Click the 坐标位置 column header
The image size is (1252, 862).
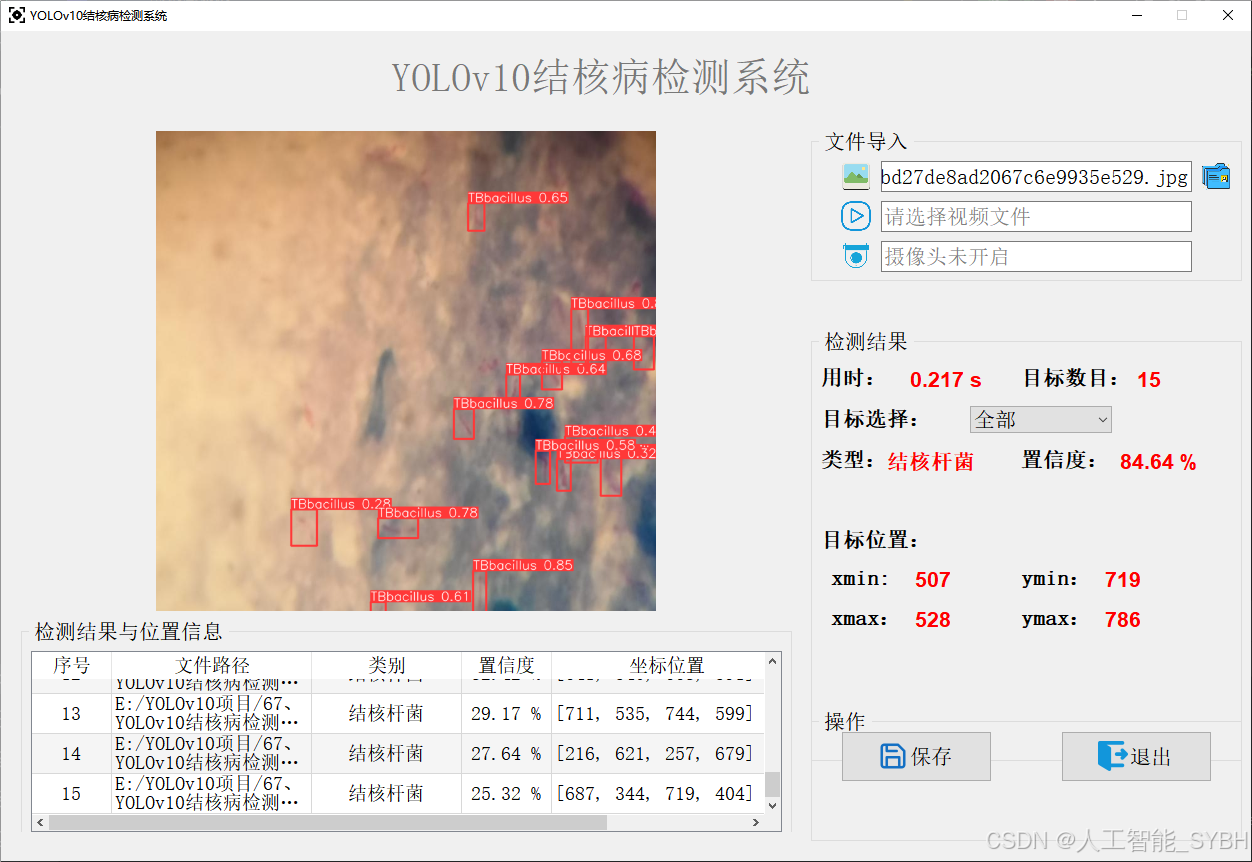point(657,666)
